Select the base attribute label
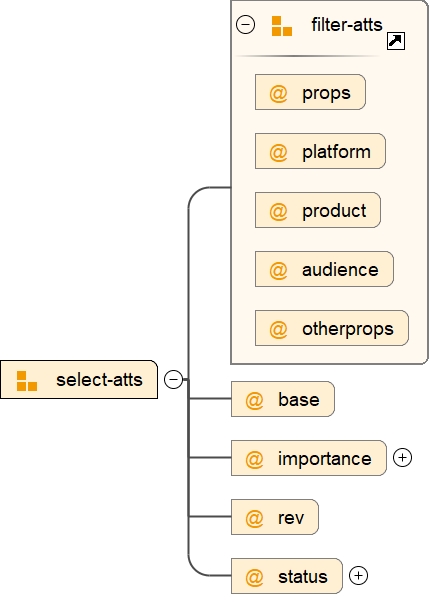Screen dimensions: 430x602 (x=299, y=400)
